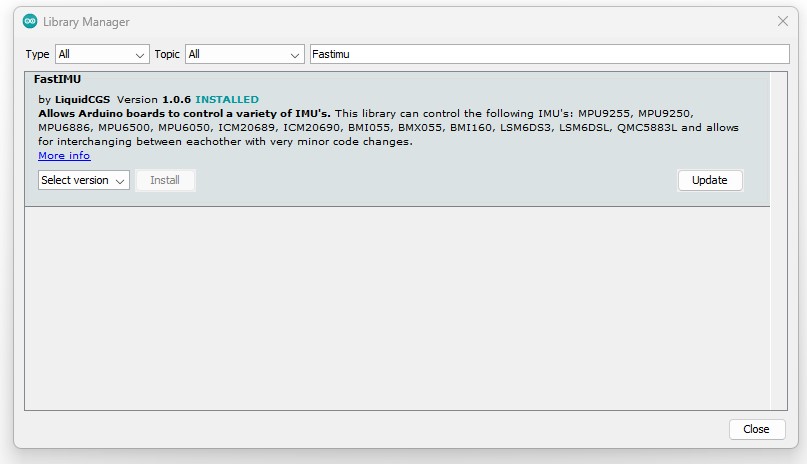Click the Update button for FastIMU
This screenshot has height=464, width=807.
pos(710,181)
